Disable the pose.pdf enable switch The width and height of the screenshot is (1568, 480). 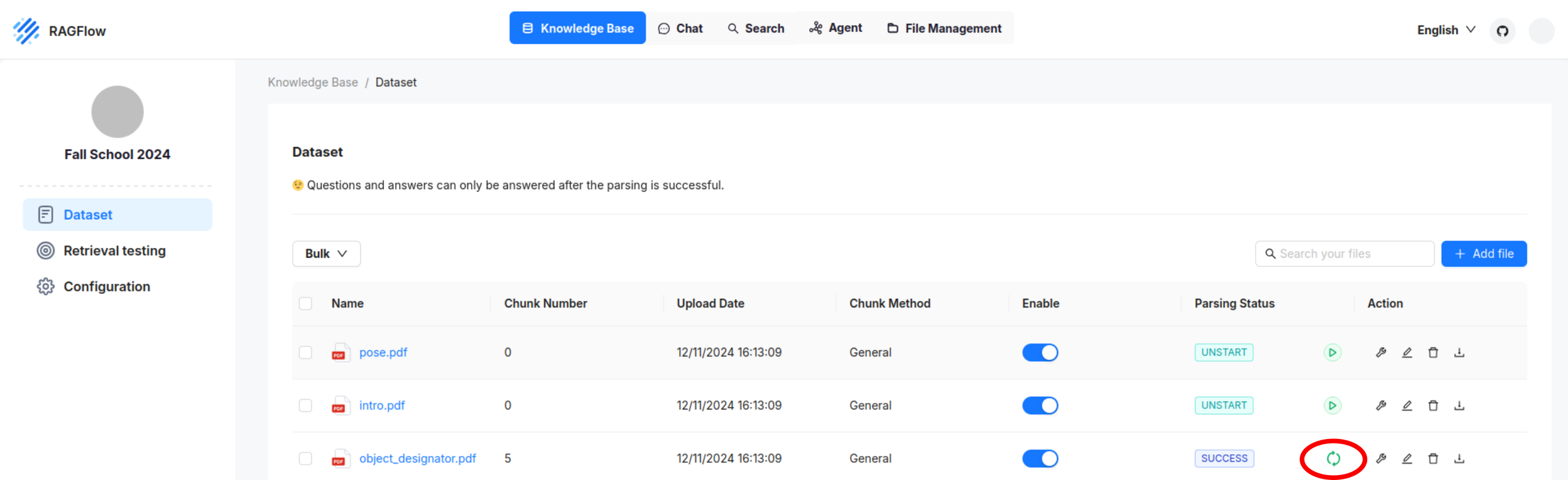coord(1040,353)
